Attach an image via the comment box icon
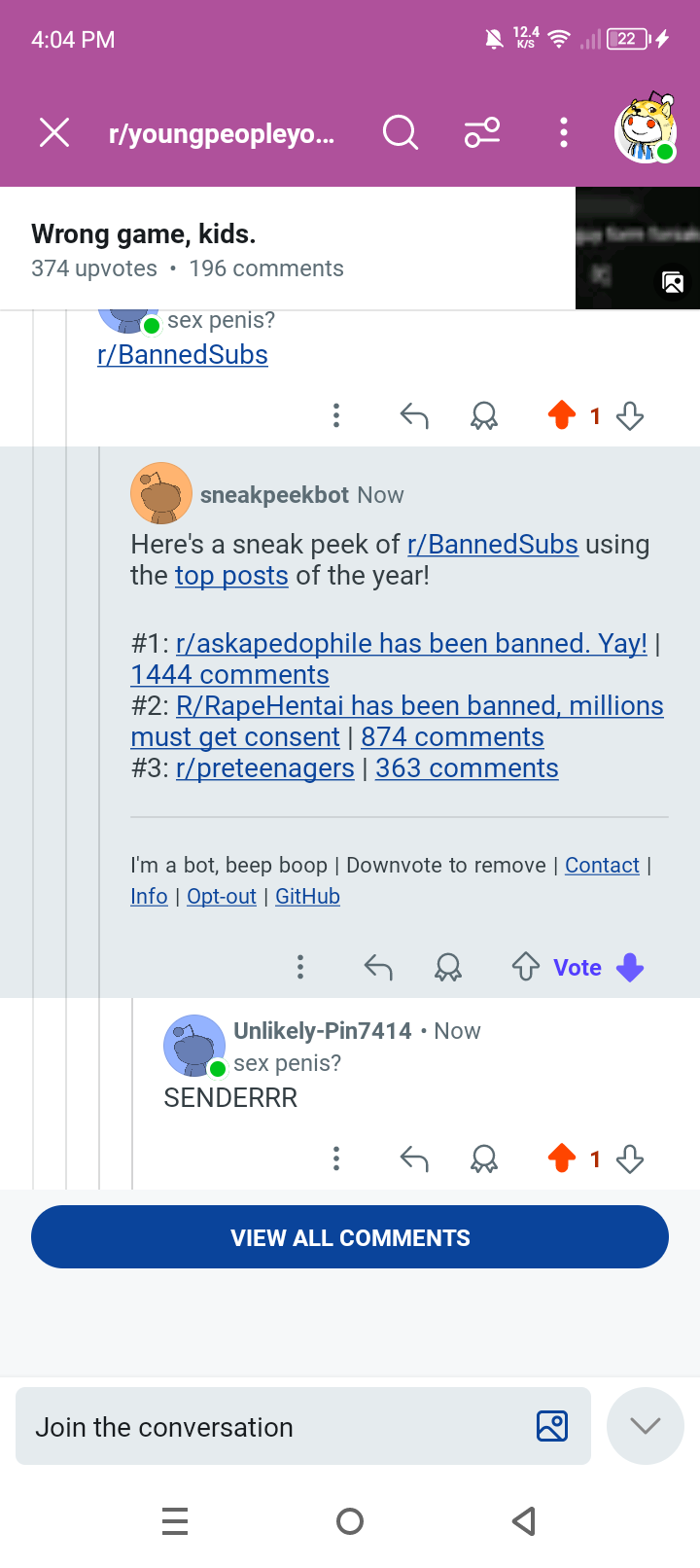700x1568 pixels. (552, 1426)
